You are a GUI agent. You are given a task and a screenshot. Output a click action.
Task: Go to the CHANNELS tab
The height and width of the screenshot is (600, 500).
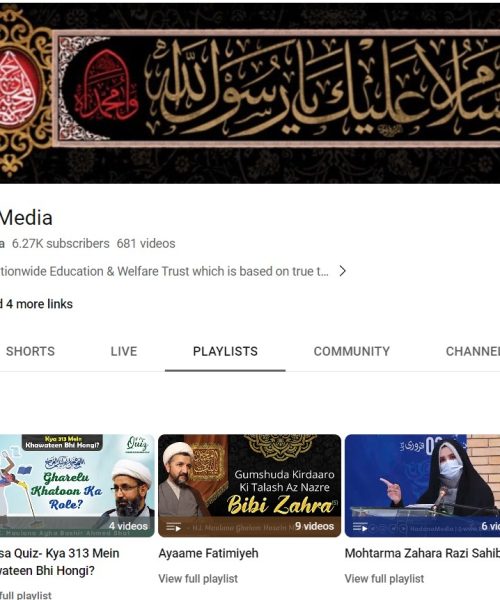pos(473,351)
